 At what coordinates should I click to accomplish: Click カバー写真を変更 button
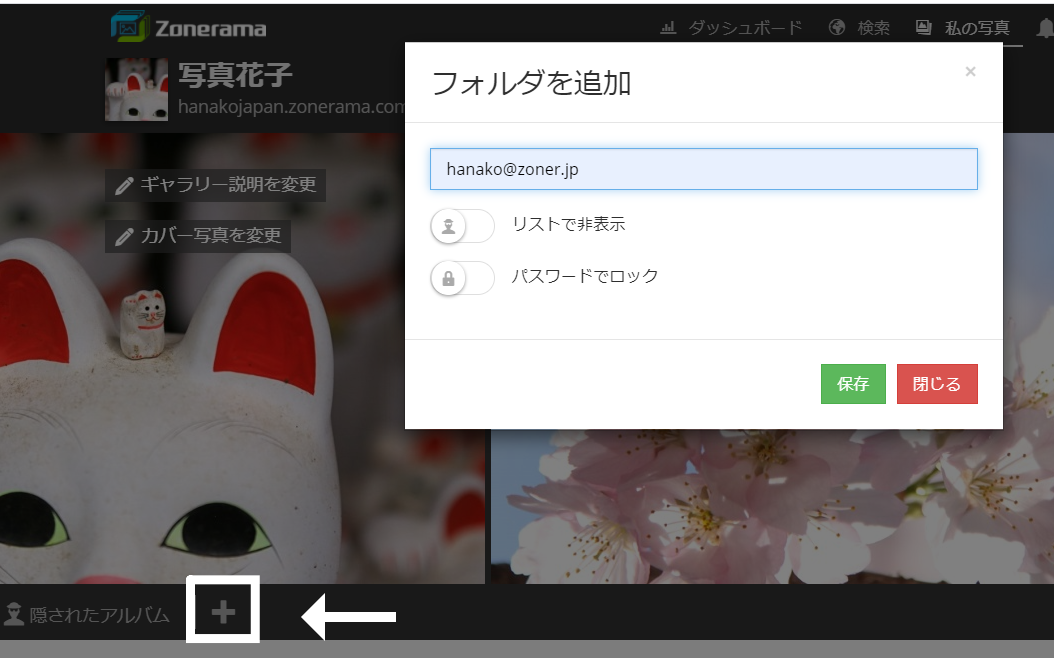coord(198,236)
